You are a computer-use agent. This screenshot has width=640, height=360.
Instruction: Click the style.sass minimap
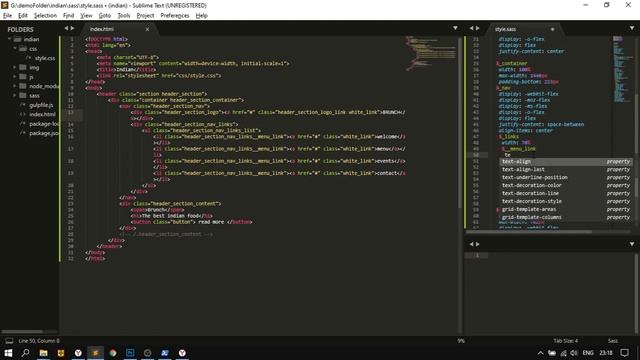click(x=622, y=69)
